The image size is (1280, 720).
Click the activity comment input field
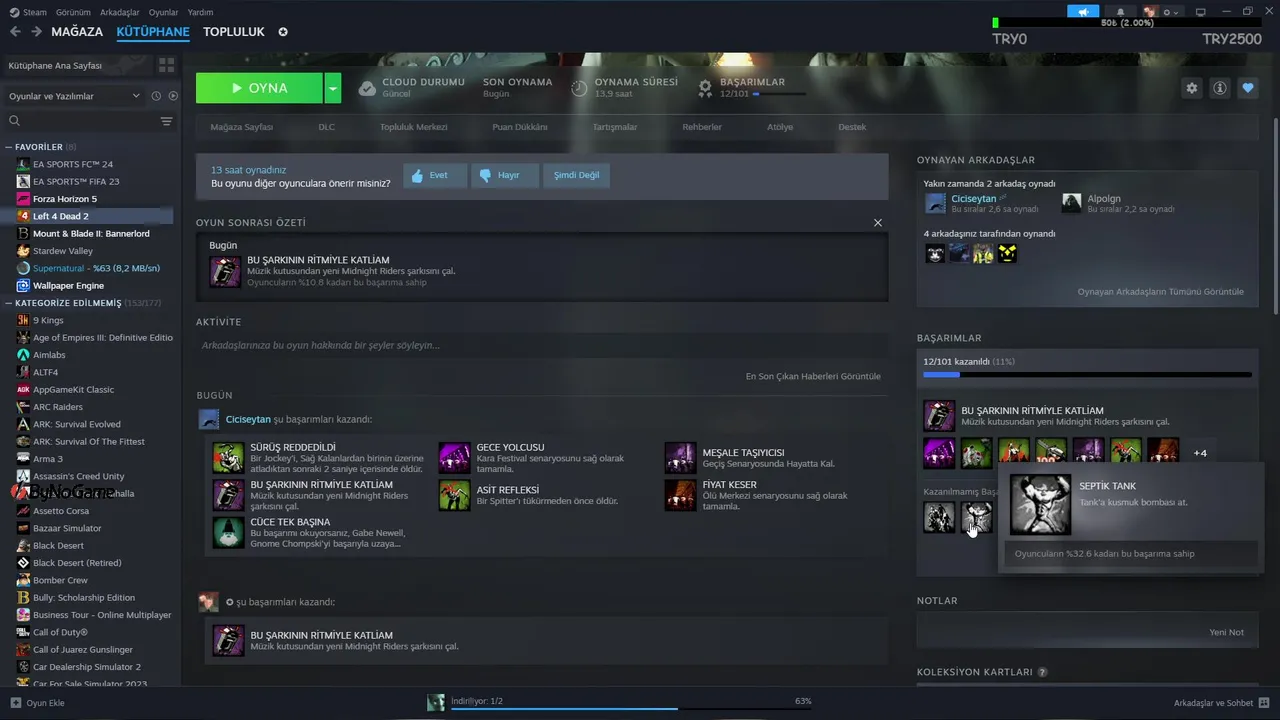pyautogui.click(x=542, y=345)
